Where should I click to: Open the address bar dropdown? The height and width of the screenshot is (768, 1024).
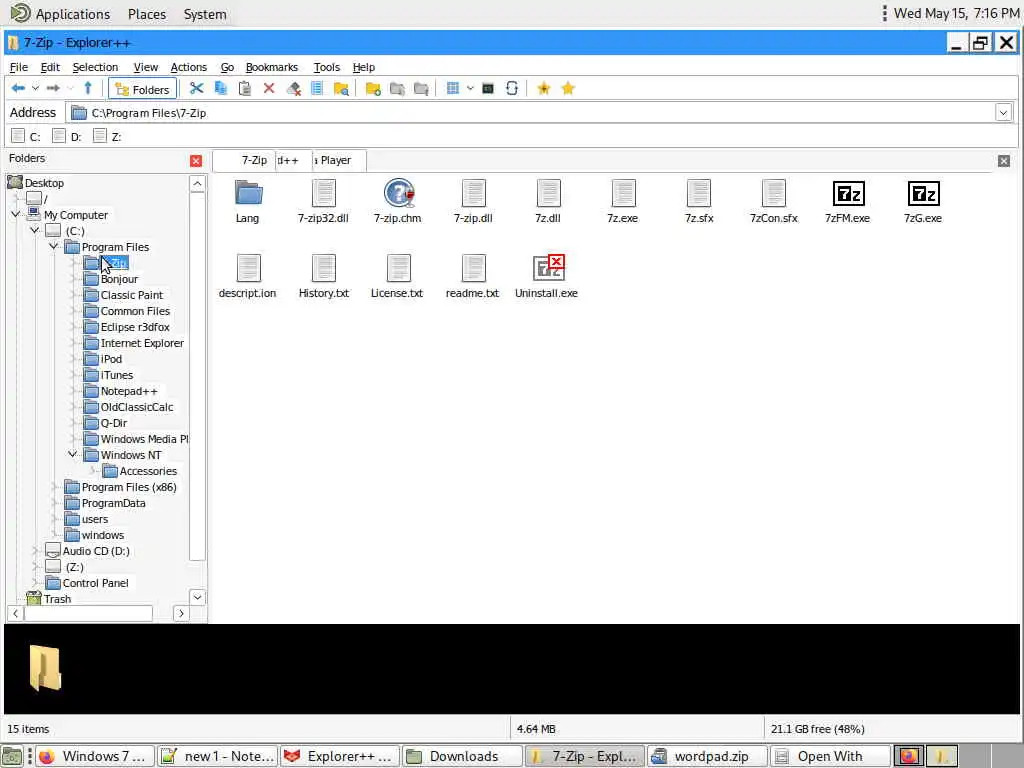[1003, 113]
